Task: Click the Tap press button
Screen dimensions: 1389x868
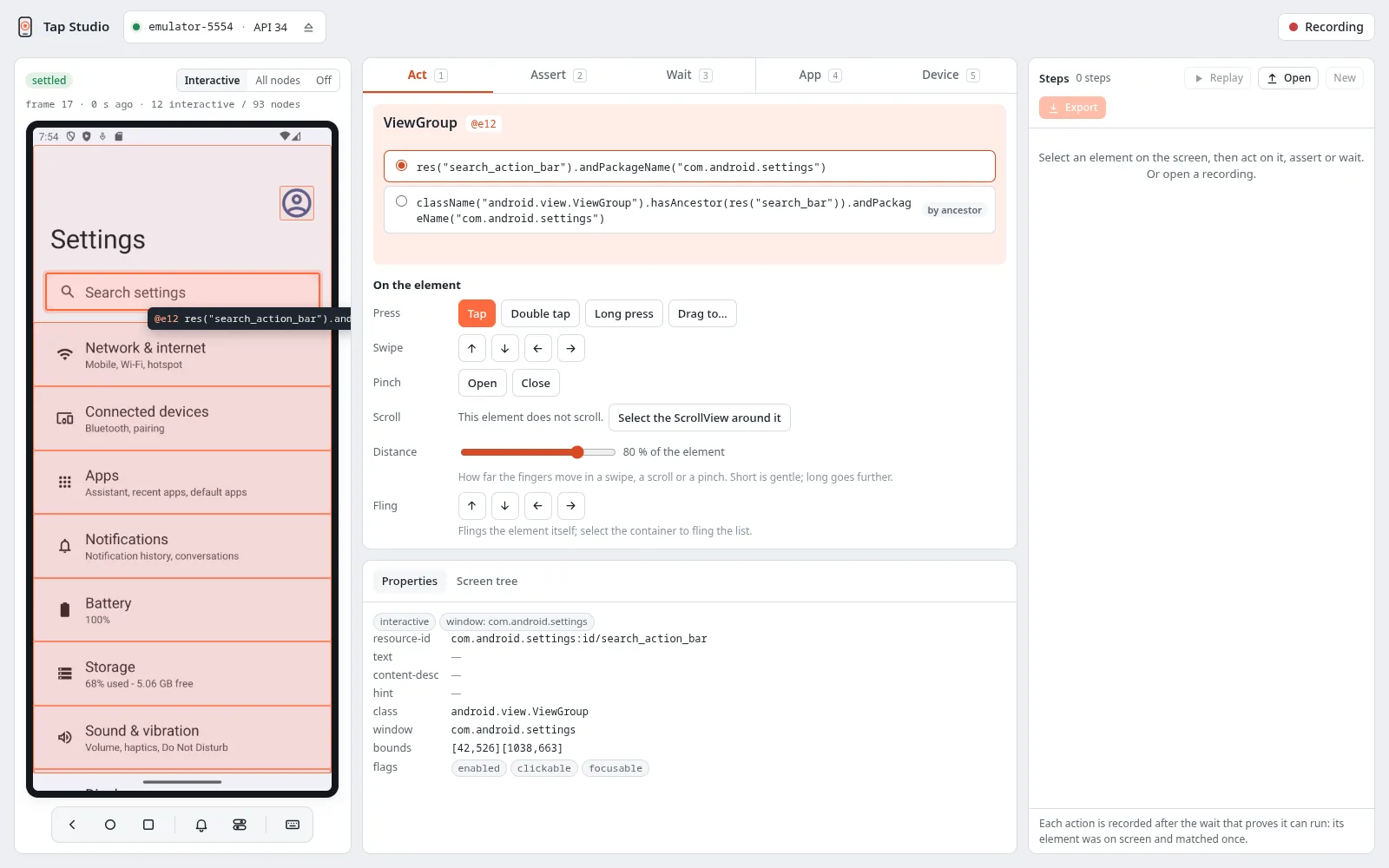Action: pyautogui.click(x=477, y=313)
